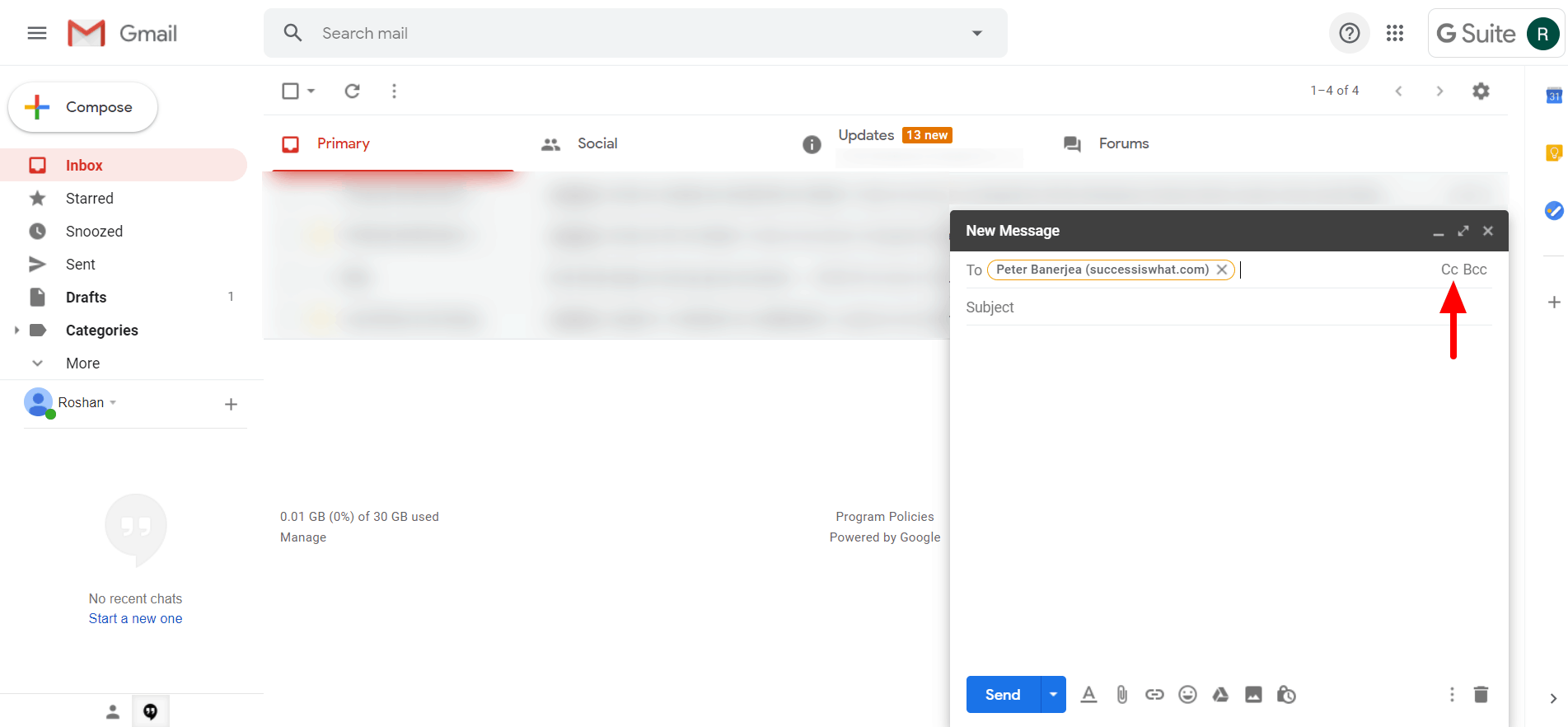Insert files using Google Drive icon
The height and width of the screenshot is (727, 1568).
[x=1220, y=695]
